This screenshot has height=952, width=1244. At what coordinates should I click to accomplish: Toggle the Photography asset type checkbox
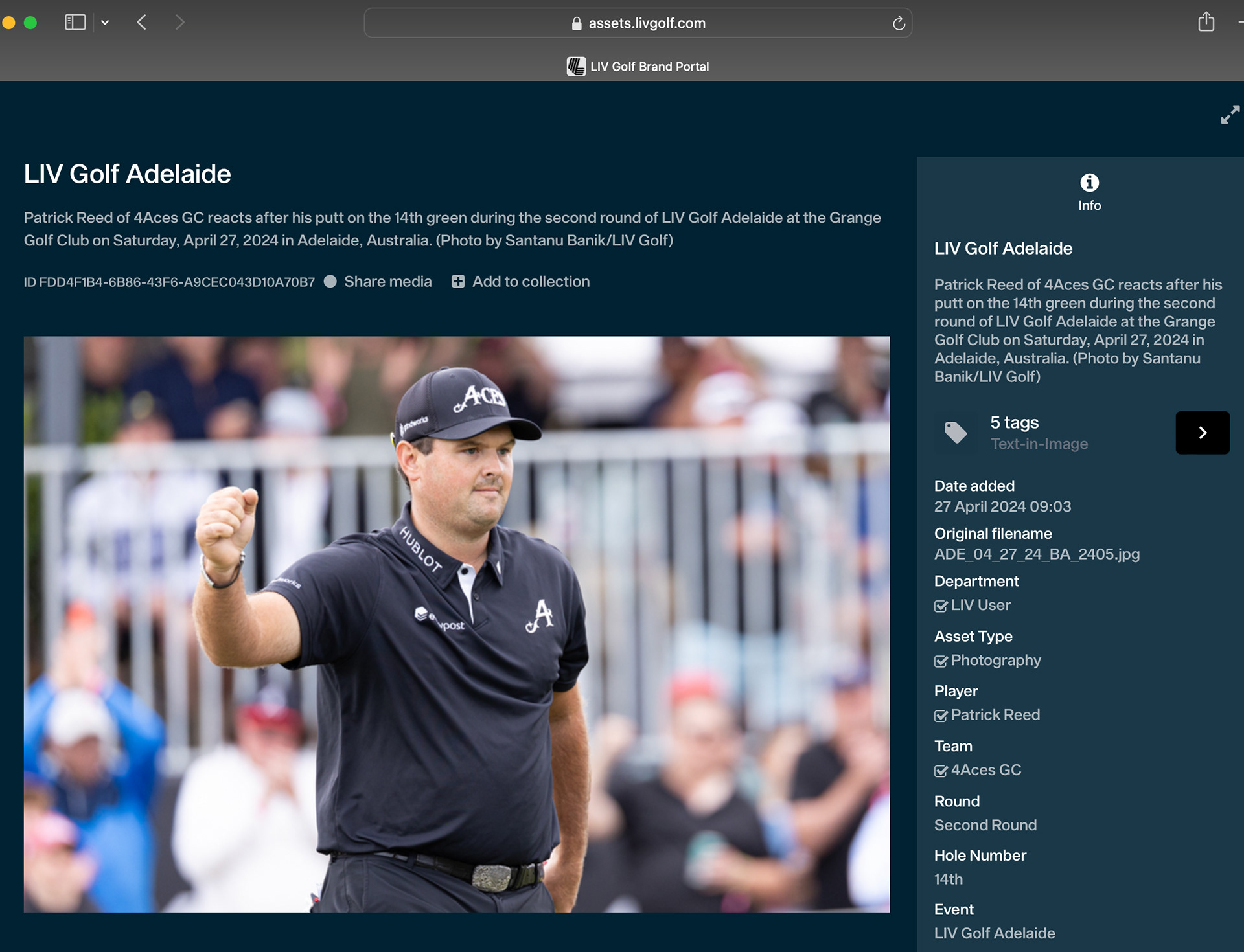(941, 661)
